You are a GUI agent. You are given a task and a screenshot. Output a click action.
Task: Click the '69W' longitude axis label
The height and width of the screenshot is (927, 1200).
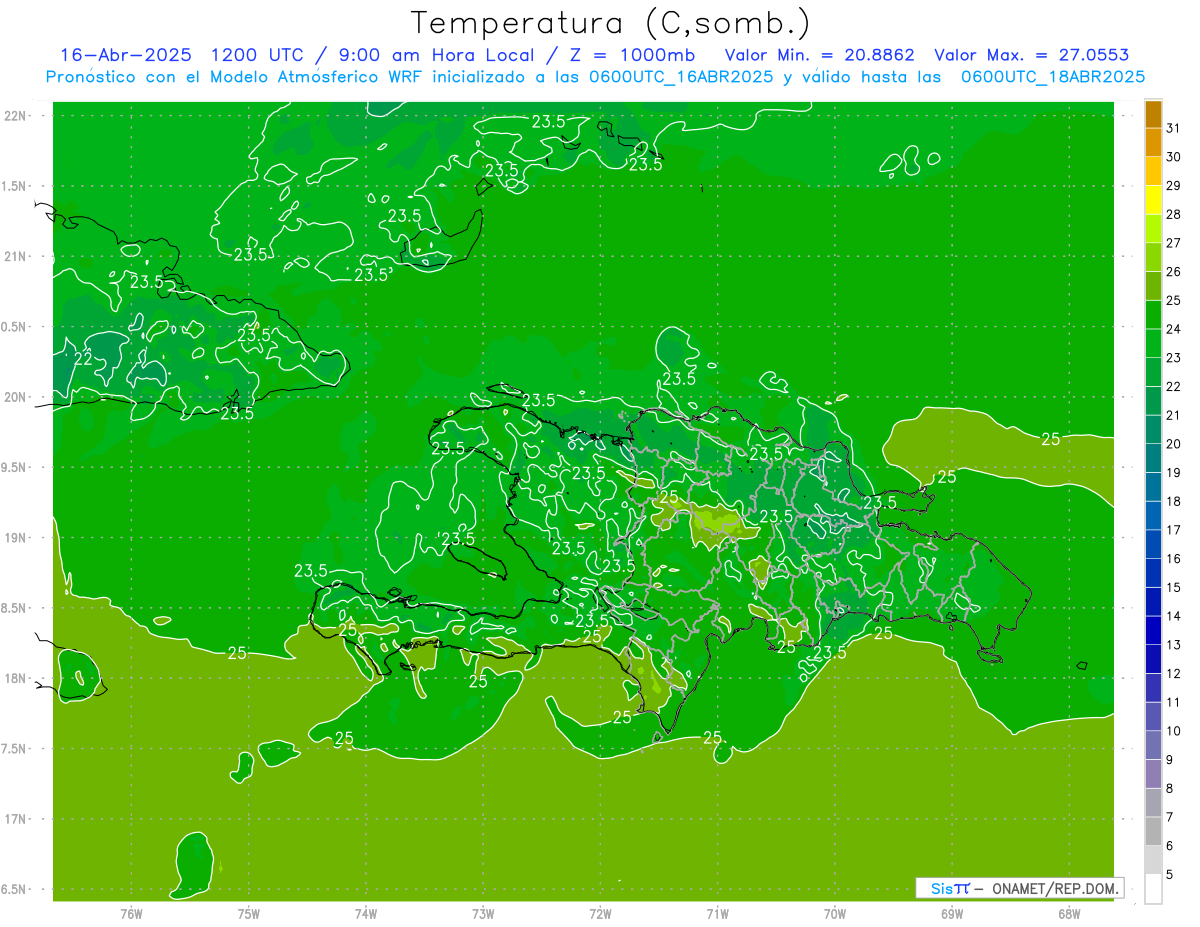[x=952, y=913]
